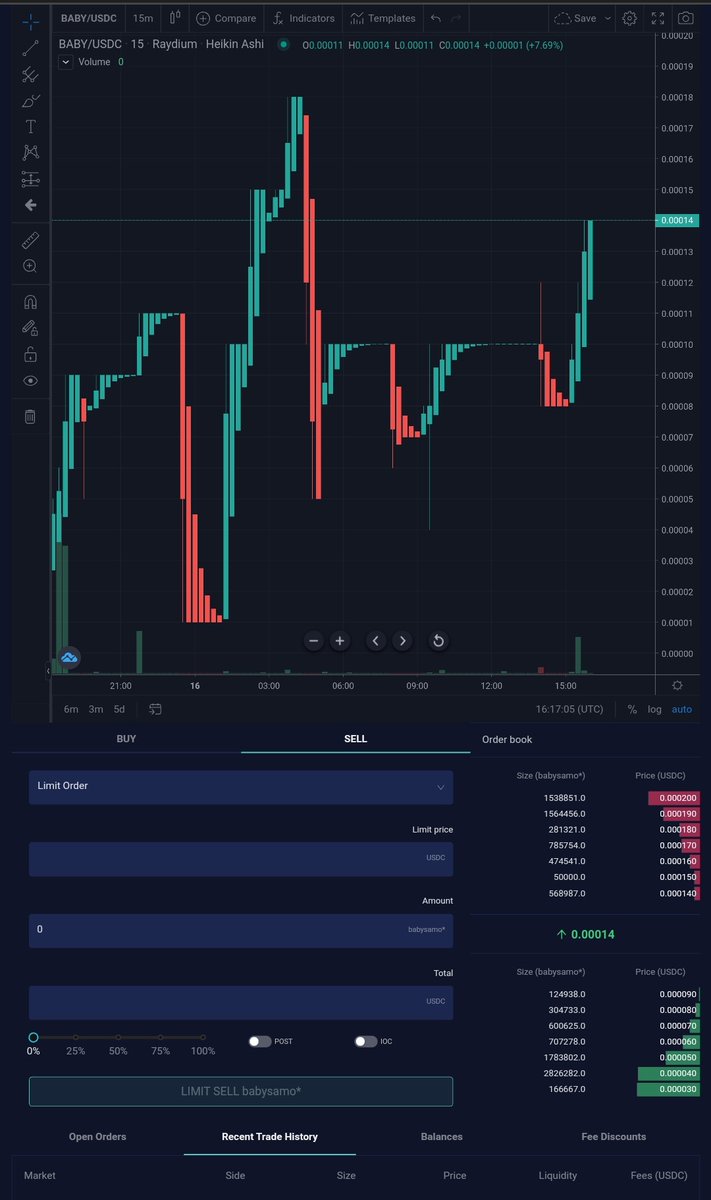711x1200 pixels.
Task: Click the Total input field
Action: click(x=241, y=1002)
